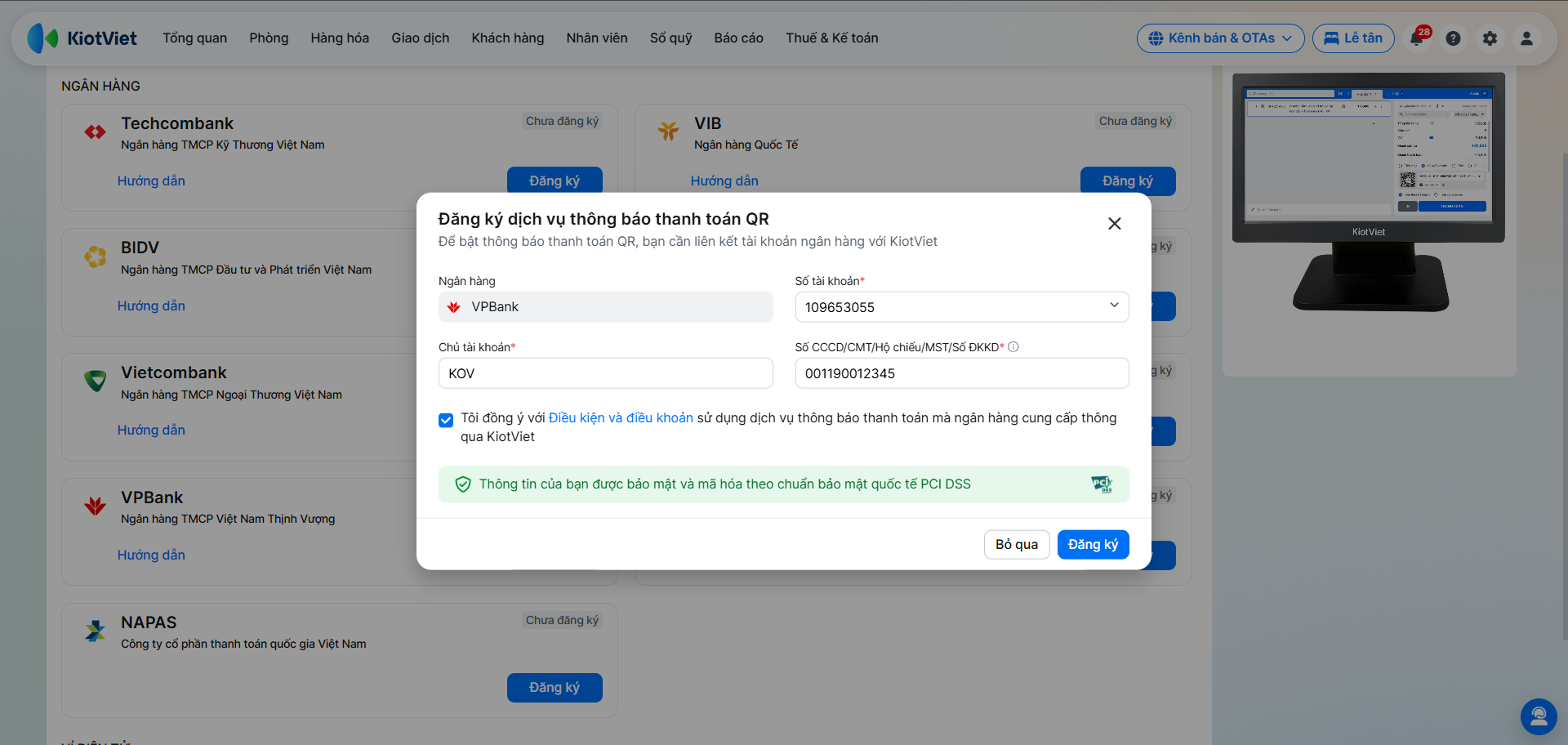Screen dimensions: 1568x745
Task: Open the user account icon
Action: pos(1526,38)
